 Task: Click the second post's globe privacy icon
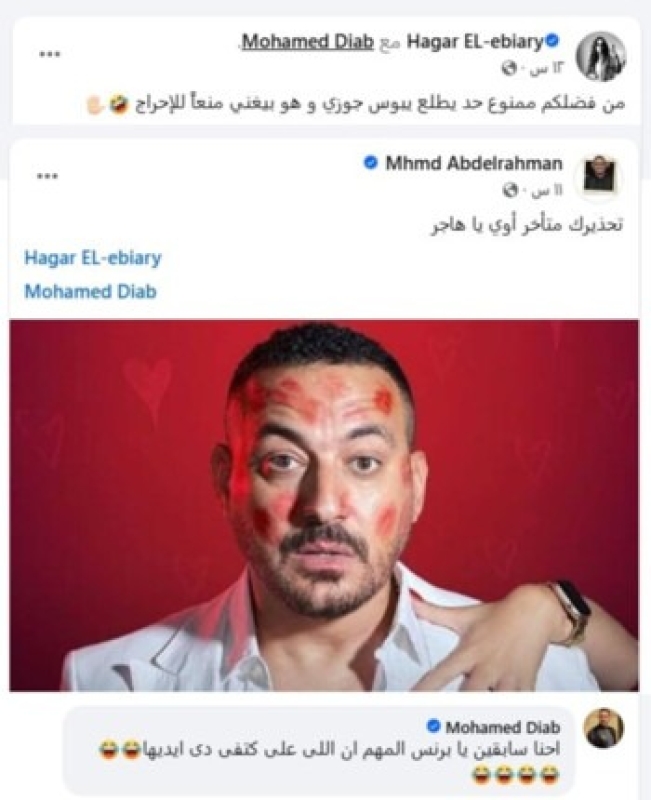[510, 190]
